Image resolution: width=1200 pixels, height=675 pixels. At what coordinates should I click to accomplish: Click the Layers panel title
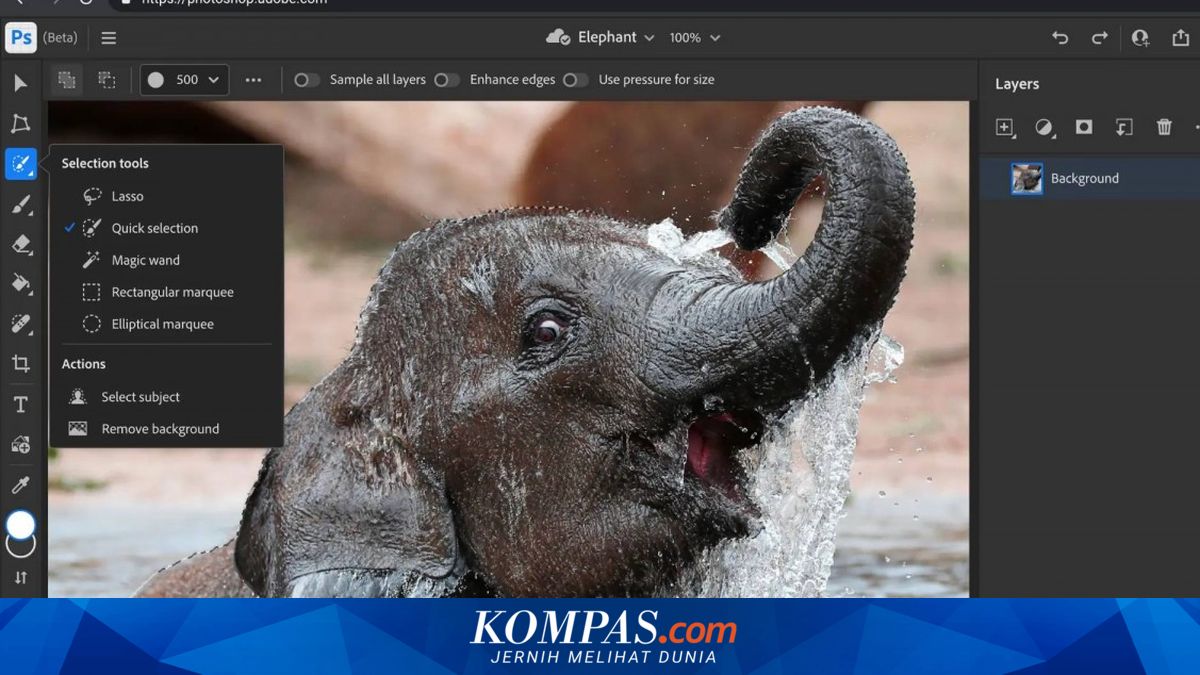(x=1017, y=84)
